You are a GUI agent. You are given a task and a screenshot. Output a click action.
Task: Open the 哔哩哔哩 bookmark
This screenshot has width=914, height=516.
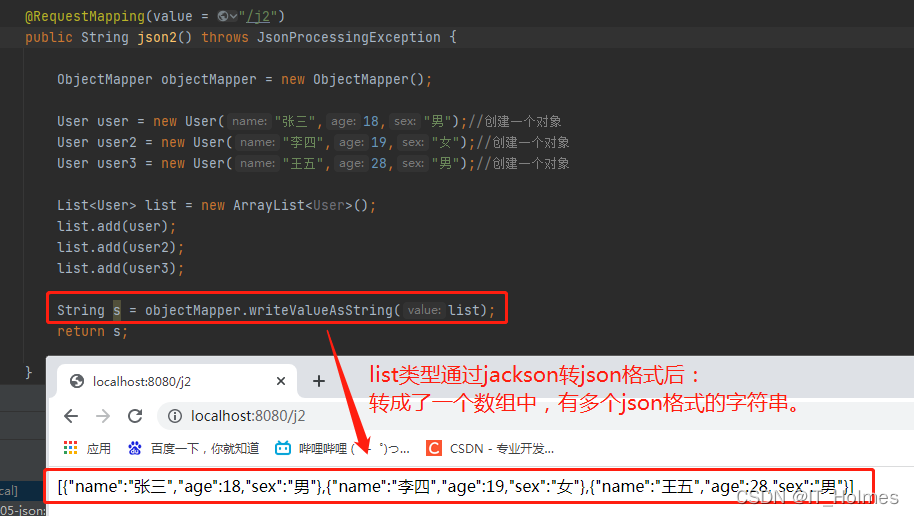coord(343,448)
